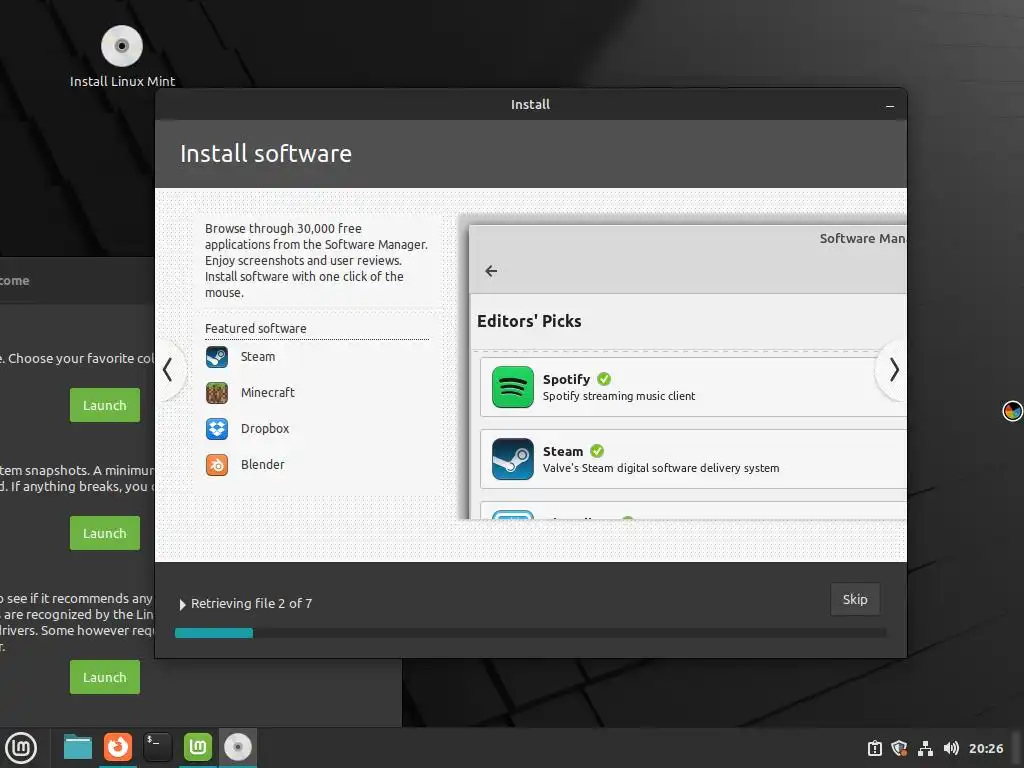Click the Minecraft icon in Featured software
The height and width of the screenshot is (768, 1024).
217,393
